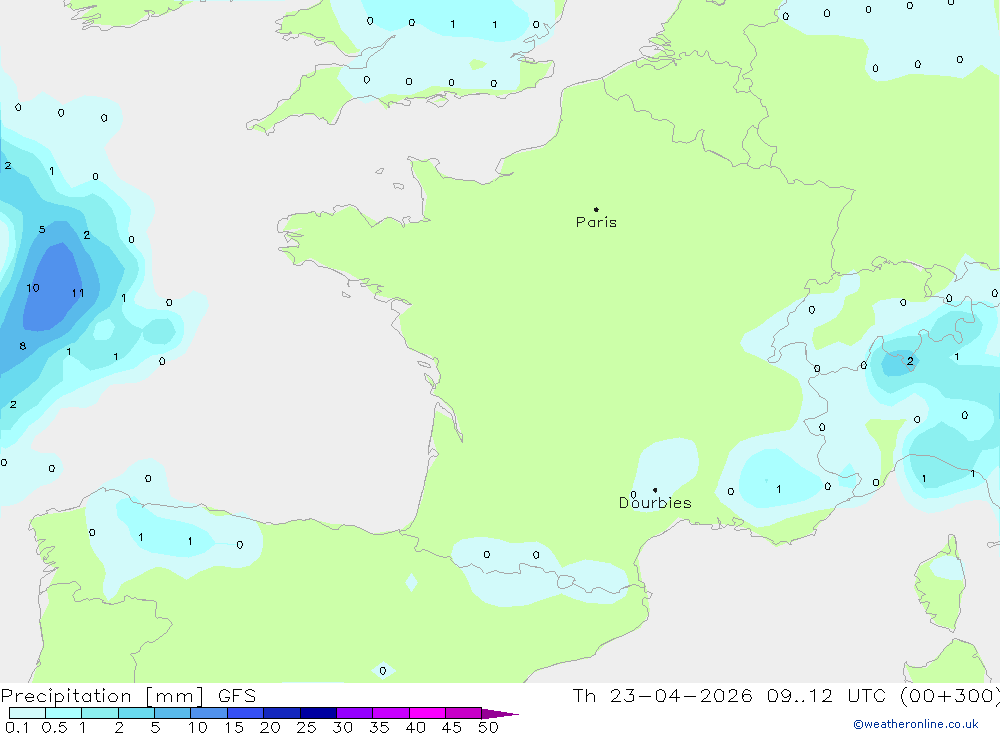
Task: Click the Paris city dot marker
Action: coord(596,209)
